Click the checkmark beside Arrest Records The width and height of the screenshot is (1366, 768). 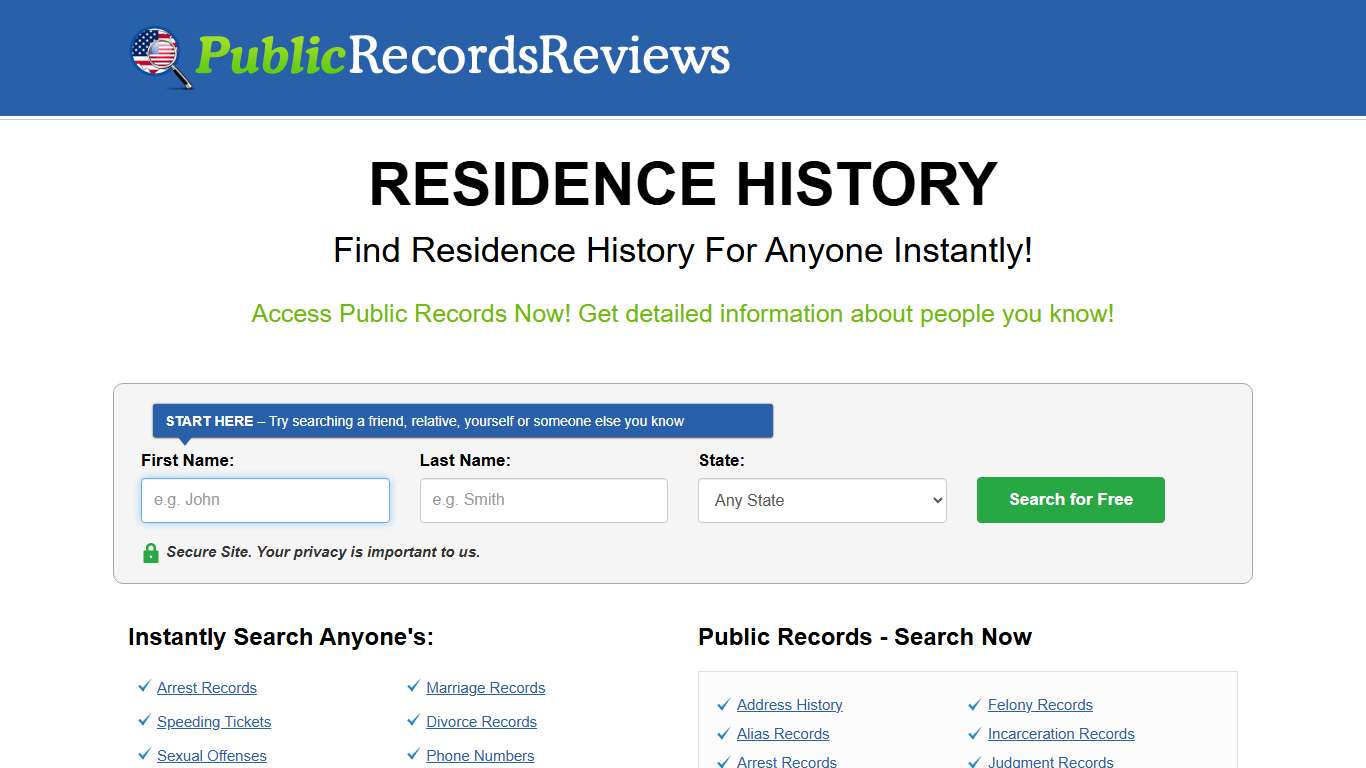[x=144, y=686]
